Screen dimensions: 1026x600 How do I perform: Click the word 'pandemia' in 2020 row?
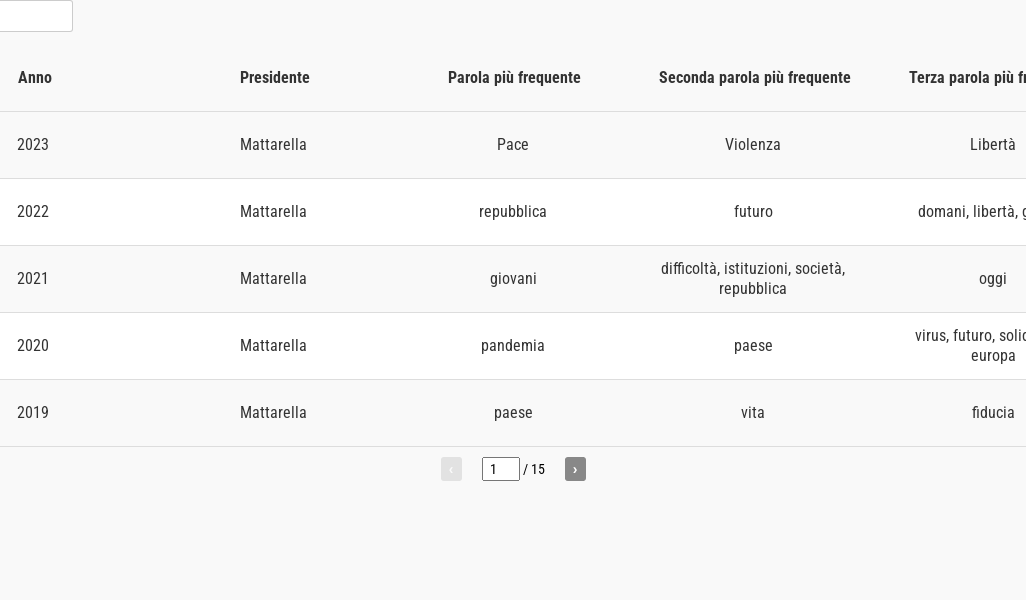point(513,346)
